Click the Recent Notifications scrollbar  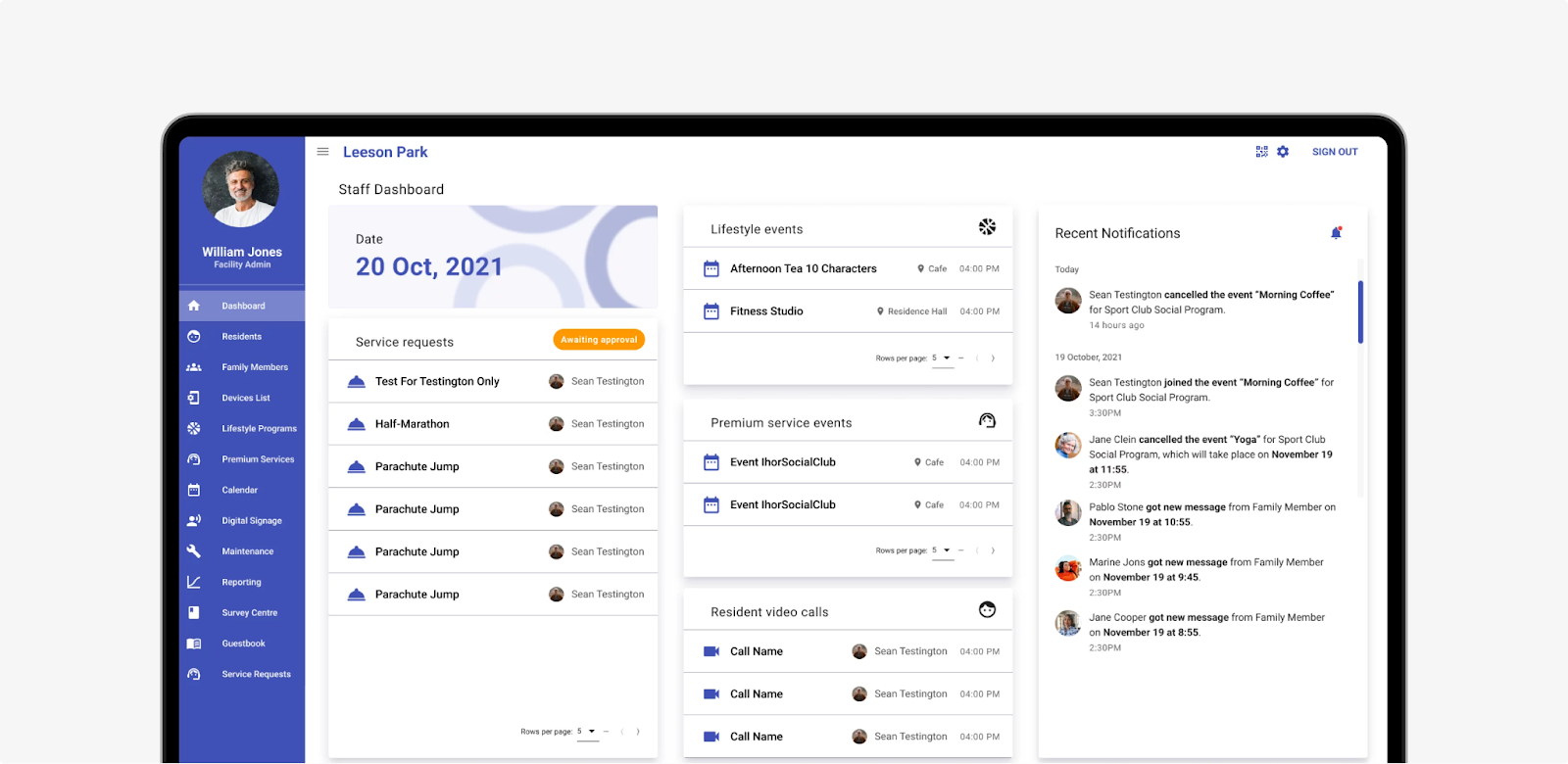(1360, 311)
